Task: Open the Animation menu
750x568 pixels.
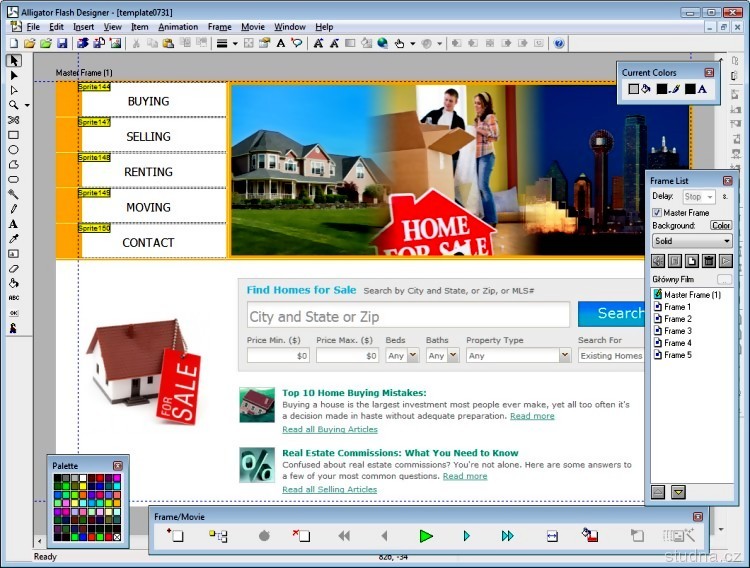Action: point(178,27)
